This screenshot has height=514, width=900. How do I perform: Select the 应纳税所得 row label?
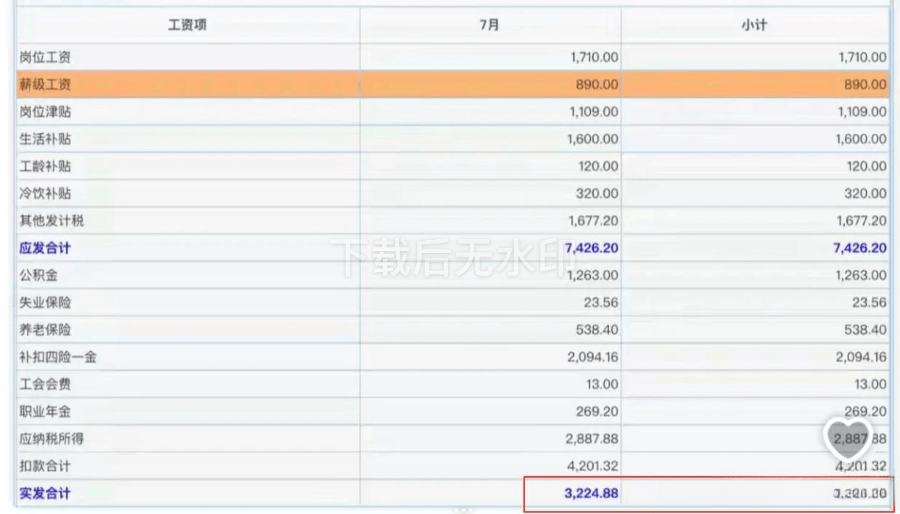coord(52,439)
